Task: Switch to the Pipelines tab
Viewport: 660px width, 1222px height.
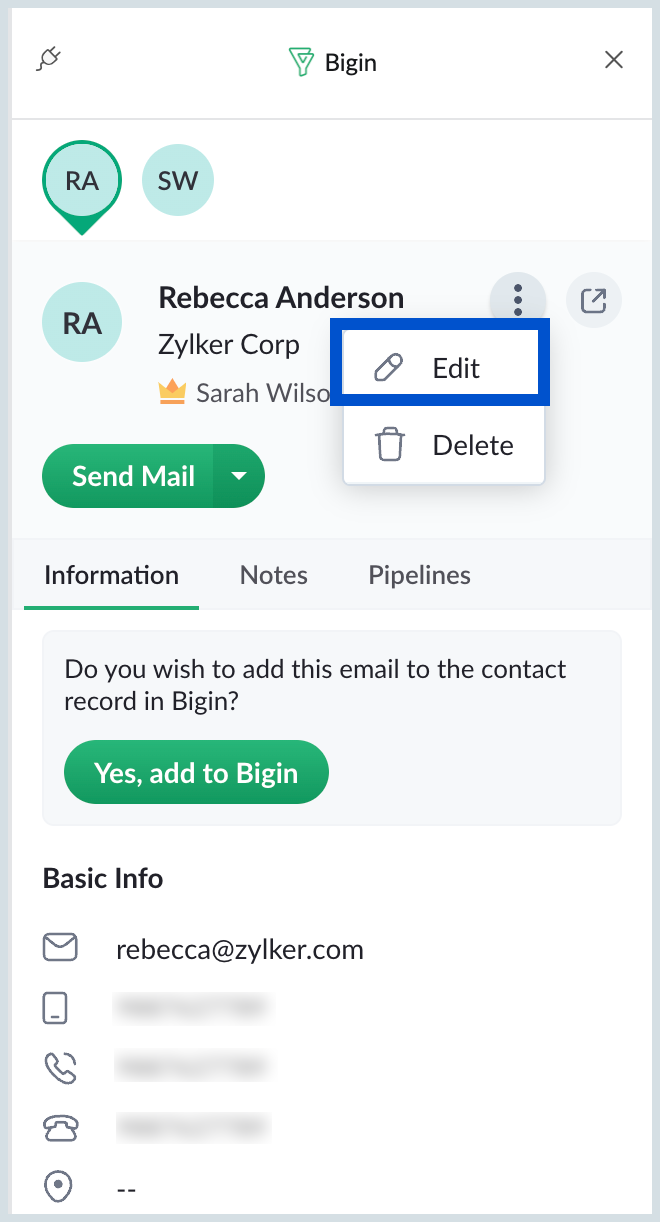Action: 420,575
